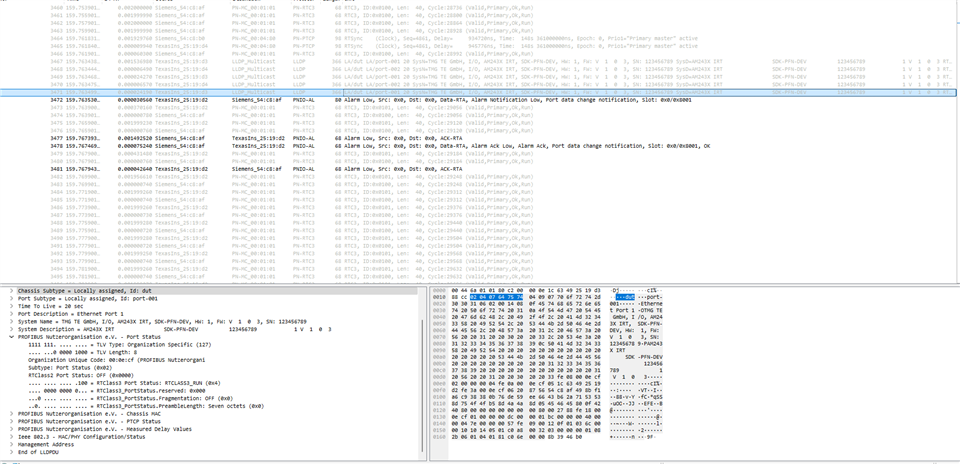Expand the Port Description row
960x464 pixels.
click(x=12, y=314)
